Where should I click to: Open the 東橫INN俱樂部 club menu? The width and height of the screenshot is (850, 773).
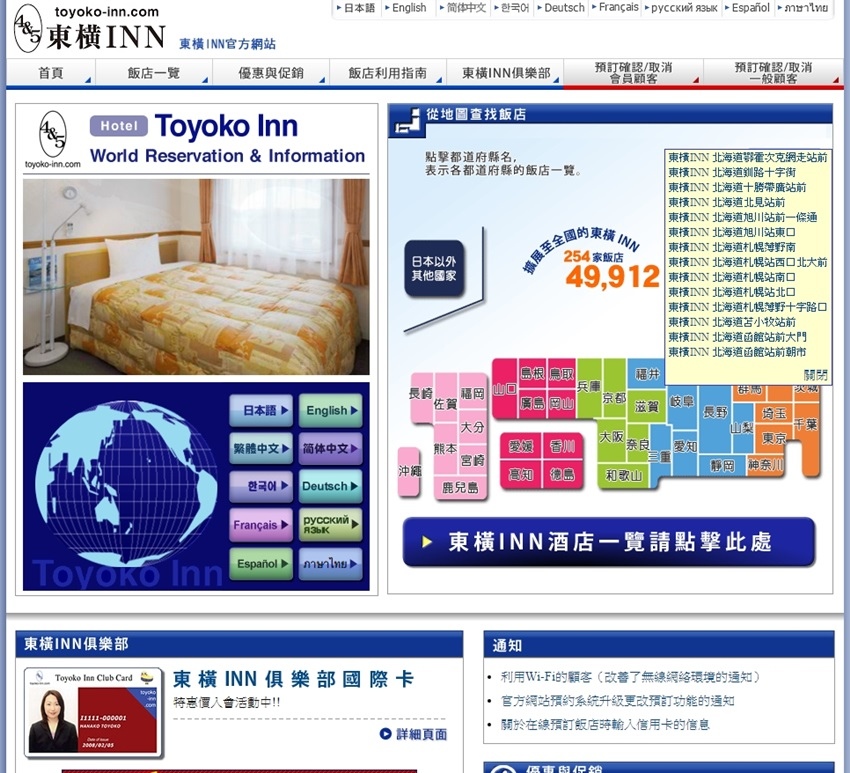[x=505, y=73]
